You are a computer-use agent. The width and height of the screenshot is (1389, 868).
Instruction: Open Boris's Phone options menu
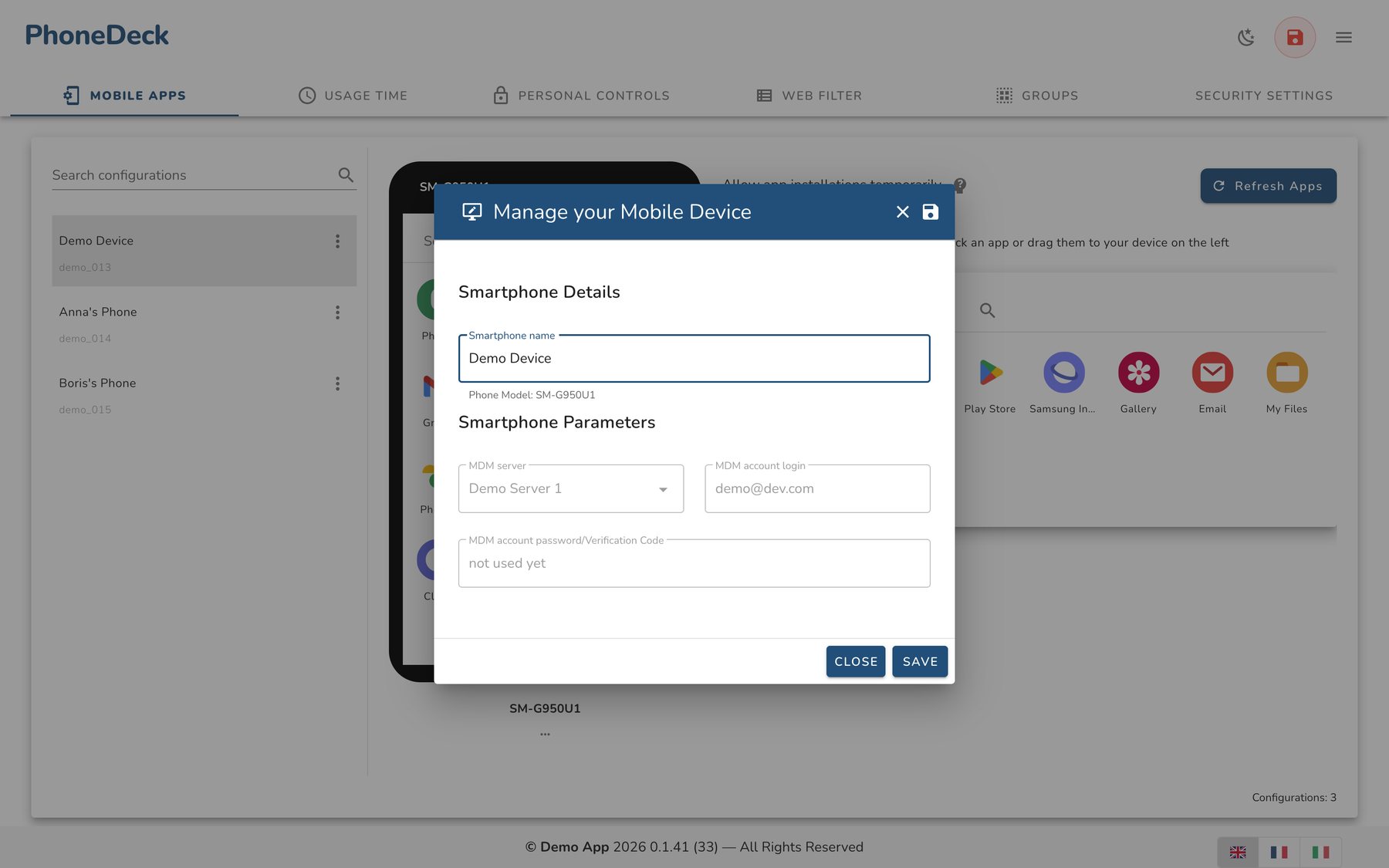click(x=337, y=383)
